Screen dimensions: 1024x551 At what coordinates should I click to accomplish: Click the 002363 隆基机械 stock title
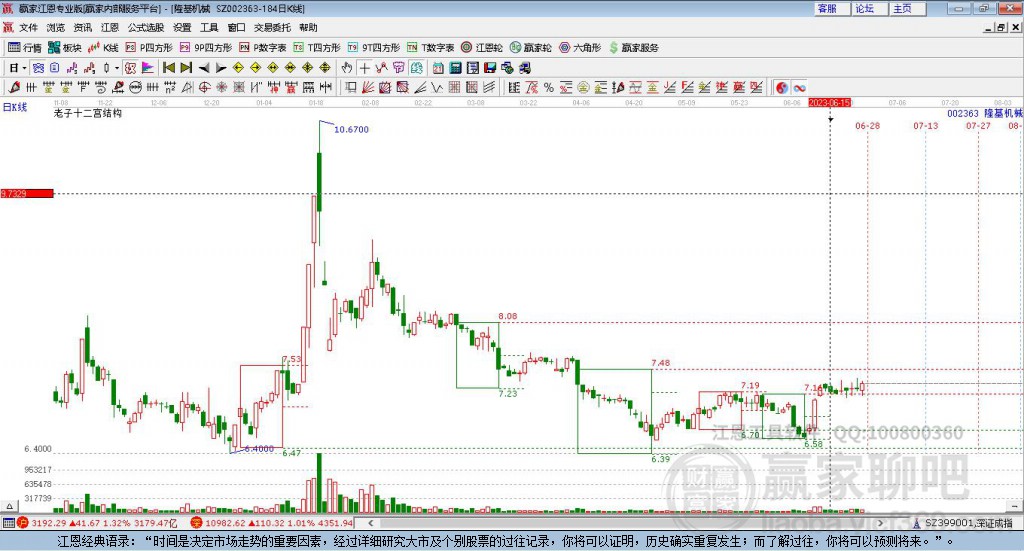pos(985,114)
